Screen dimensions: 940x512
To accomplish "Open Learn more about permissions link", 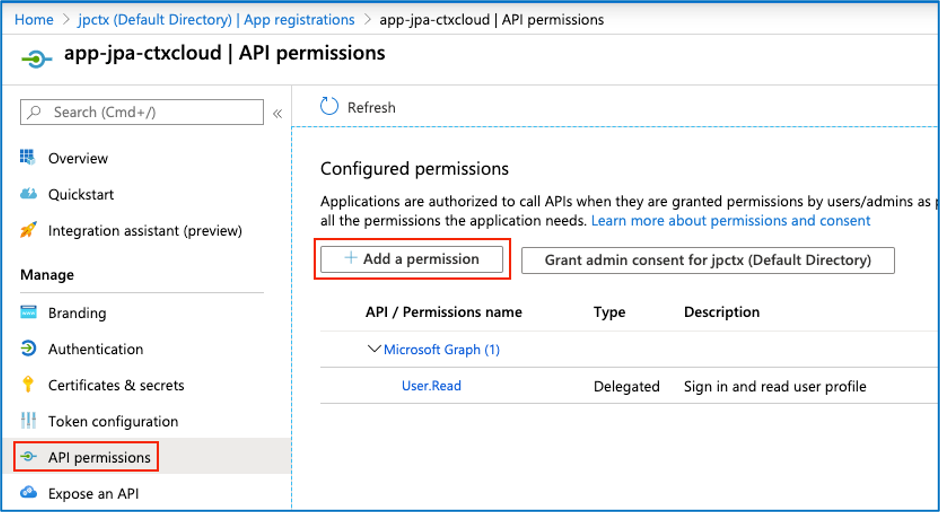I will 730,220.
